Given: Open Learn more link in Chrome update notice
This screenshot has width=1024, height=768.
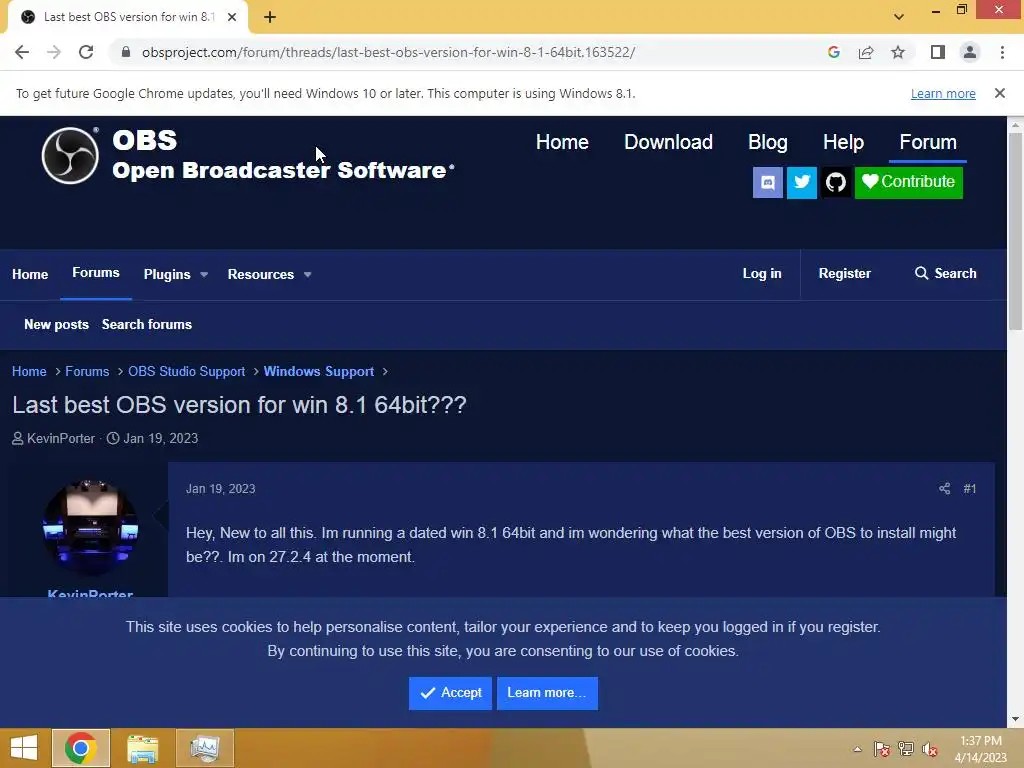Looking at the screenshot, I should (943, 93).
